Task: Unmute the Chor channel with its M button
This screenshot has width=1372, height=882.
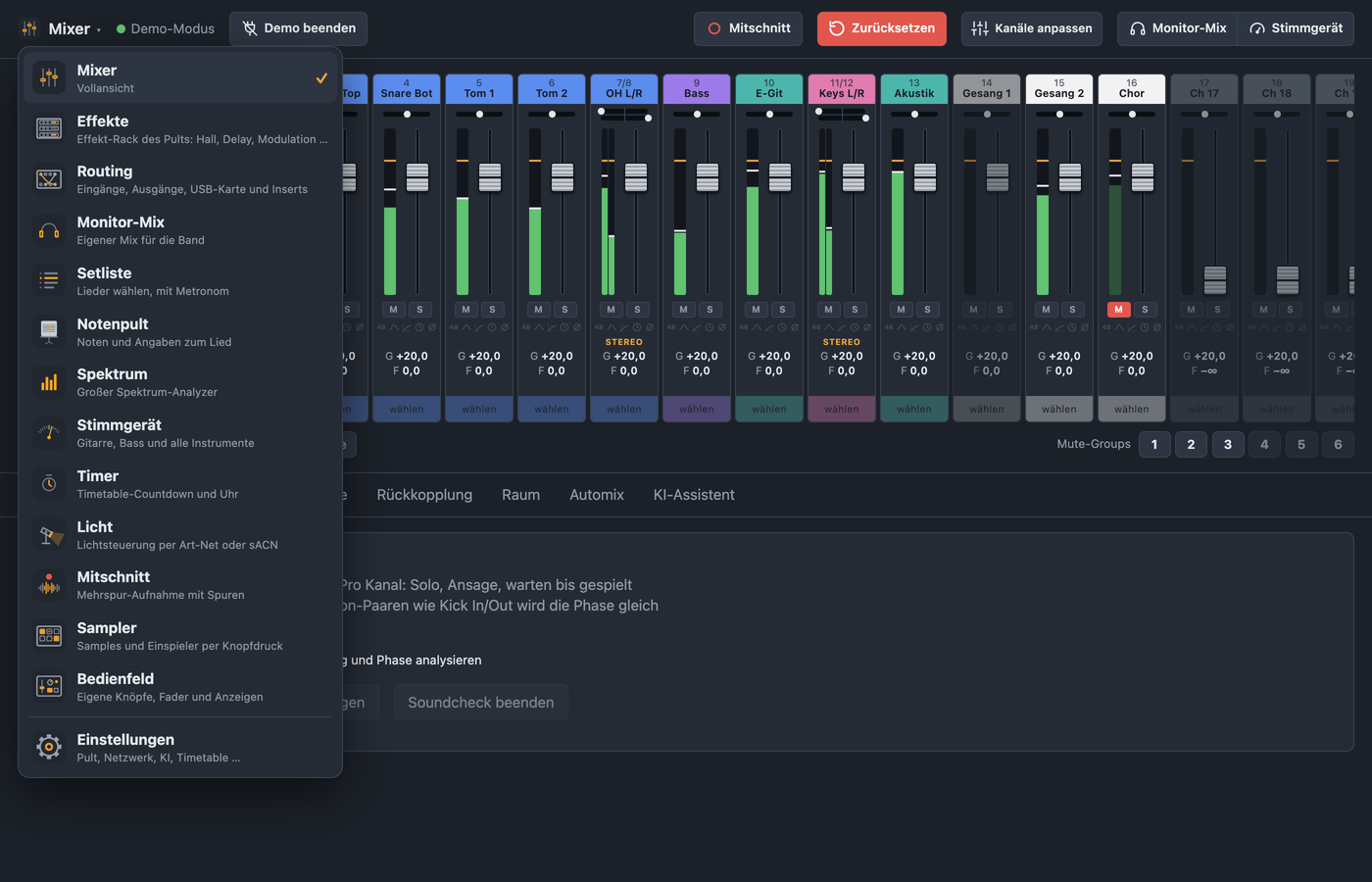Action: click(1118, 310)
